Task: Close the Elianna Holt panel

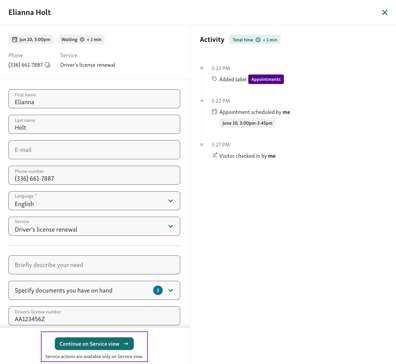Action: coord(384,12)
